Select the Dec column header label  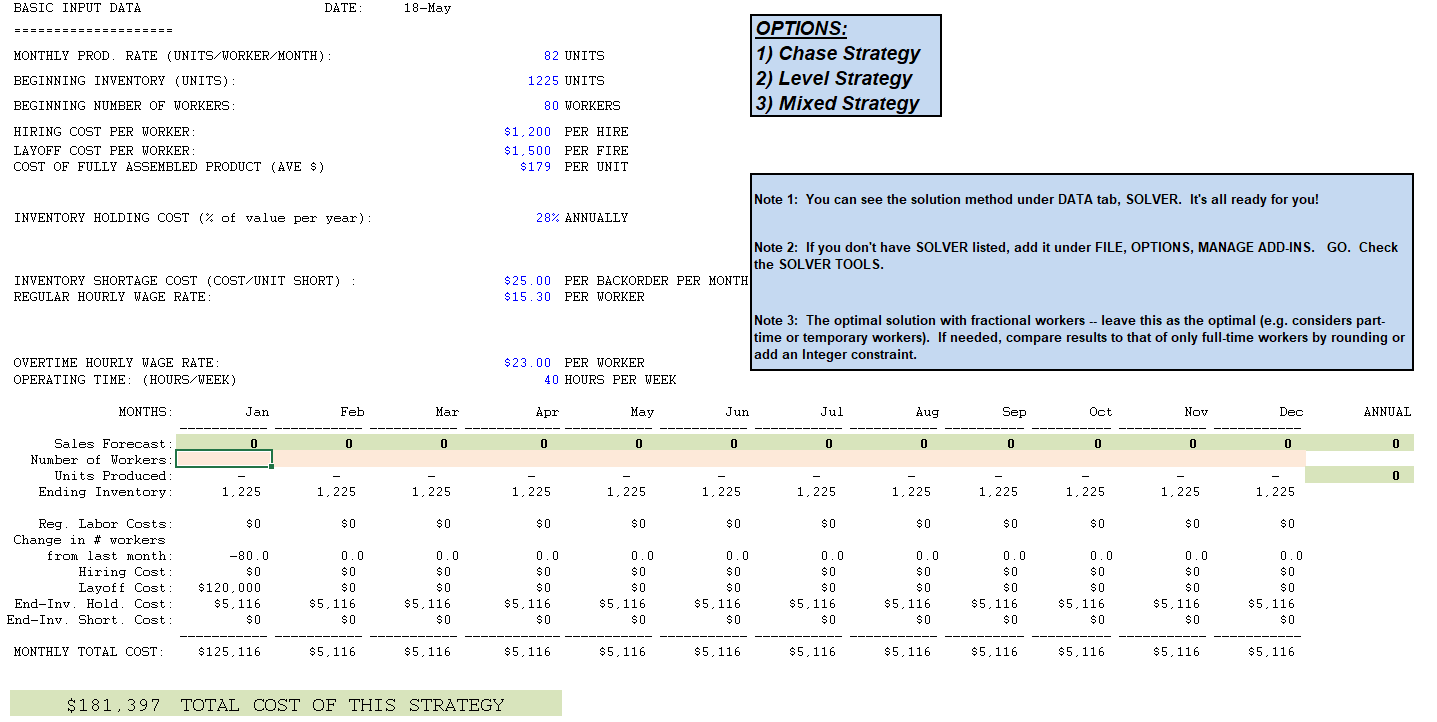[x=1290, y=411]
